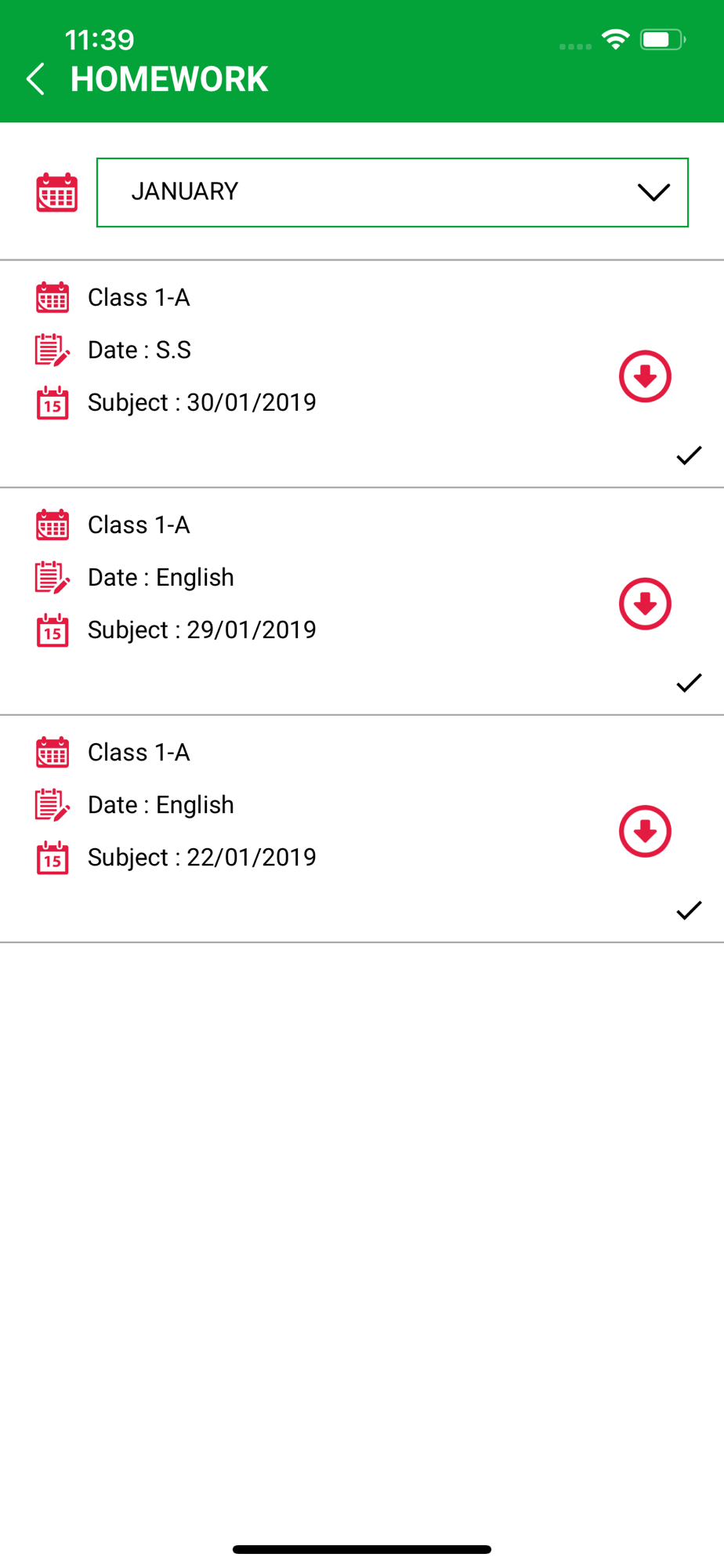Download the English homework dated 22/01/2019
Viewport: 724px width, 1568px height.
point(645,831)
